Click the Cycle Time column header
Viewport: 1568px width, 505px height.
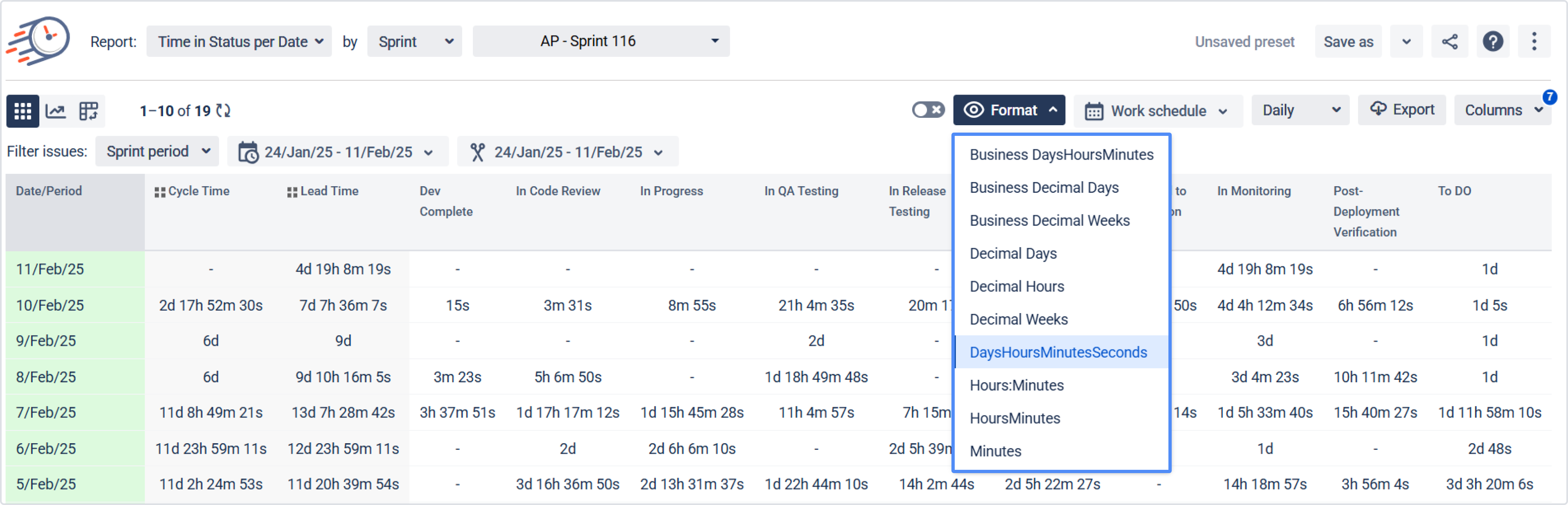click(x=199, y=191)
